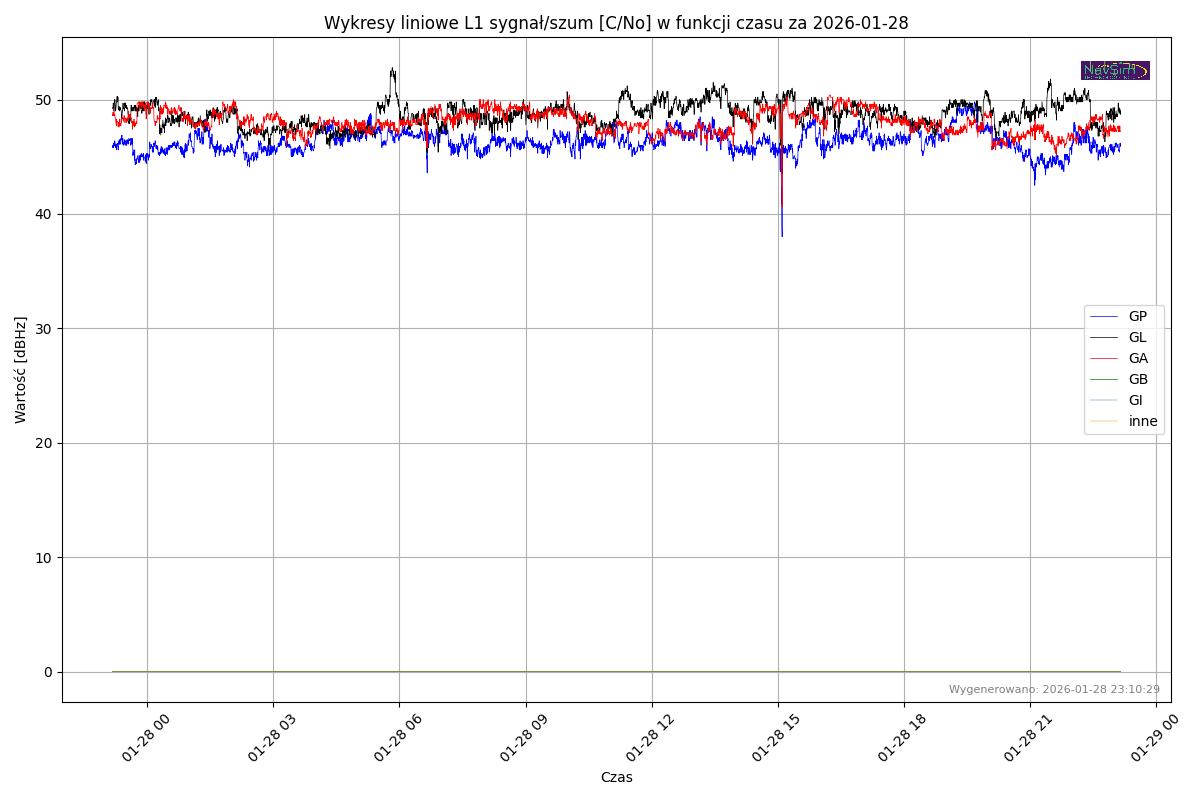The width and height of the screenshot is (1200, 800).
Task: Click the black GL line sample in legend
Action: point(1104,337)
